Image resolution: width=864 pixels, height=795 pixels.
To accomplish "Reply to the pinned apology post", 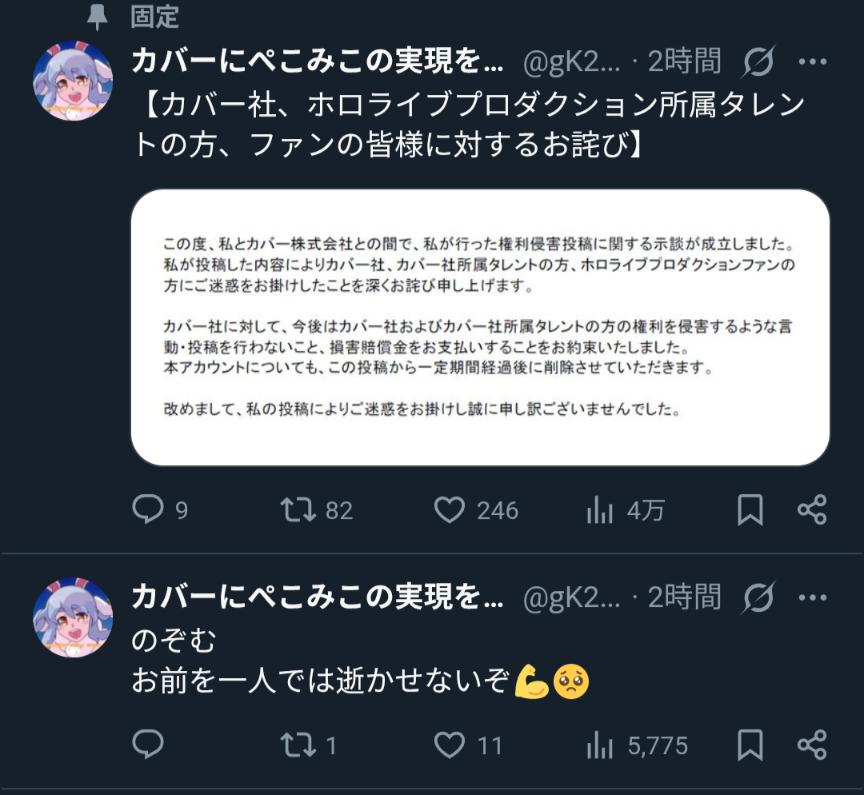I will [x=147, y=510].
